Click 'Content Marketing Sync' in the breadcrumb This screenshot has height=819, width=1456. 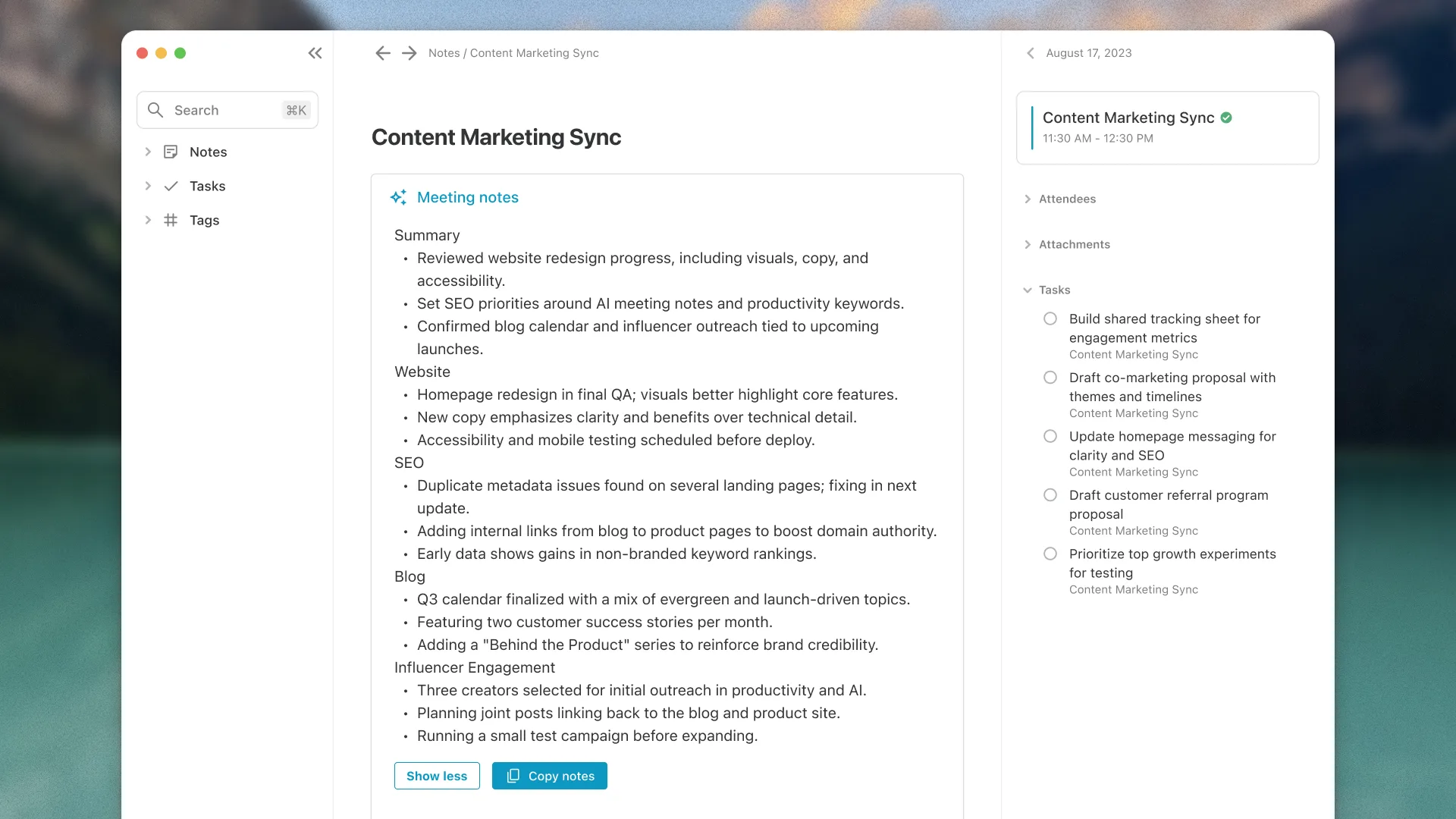(534, 53)
